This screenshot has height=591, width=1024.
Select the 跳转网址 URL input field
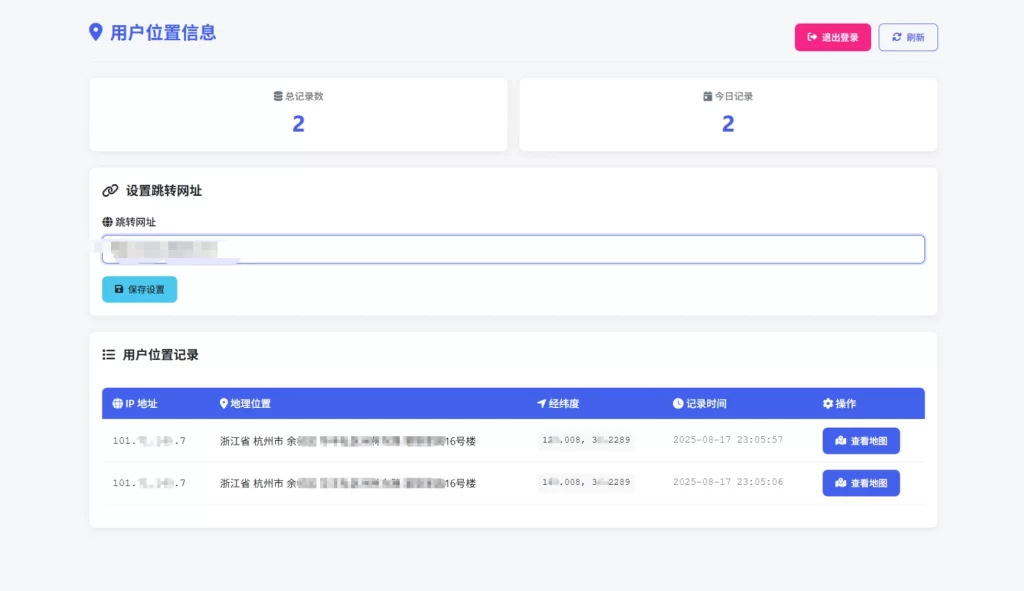512,249
